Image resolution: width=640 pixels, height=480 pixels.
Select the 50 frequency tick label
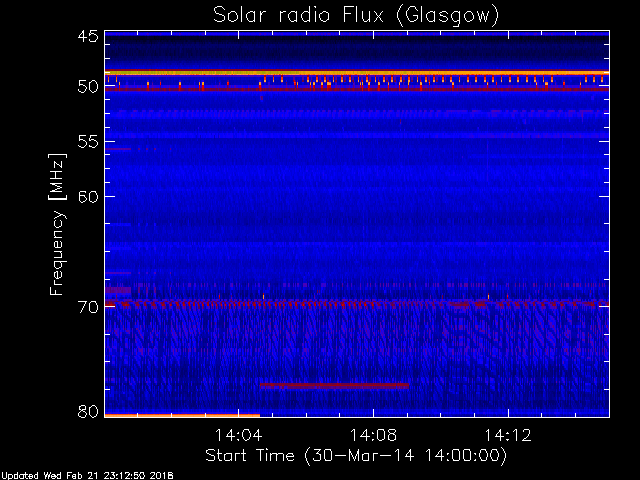pos(88,87)
